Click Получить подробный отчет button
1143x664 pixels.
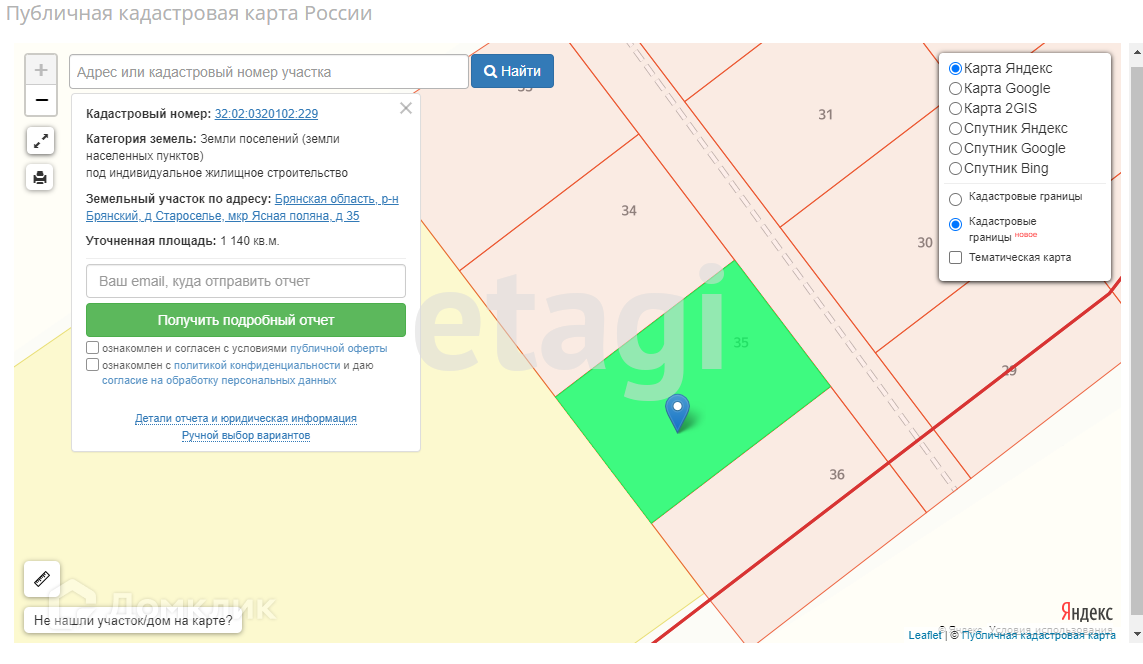(x=246, y=320)
